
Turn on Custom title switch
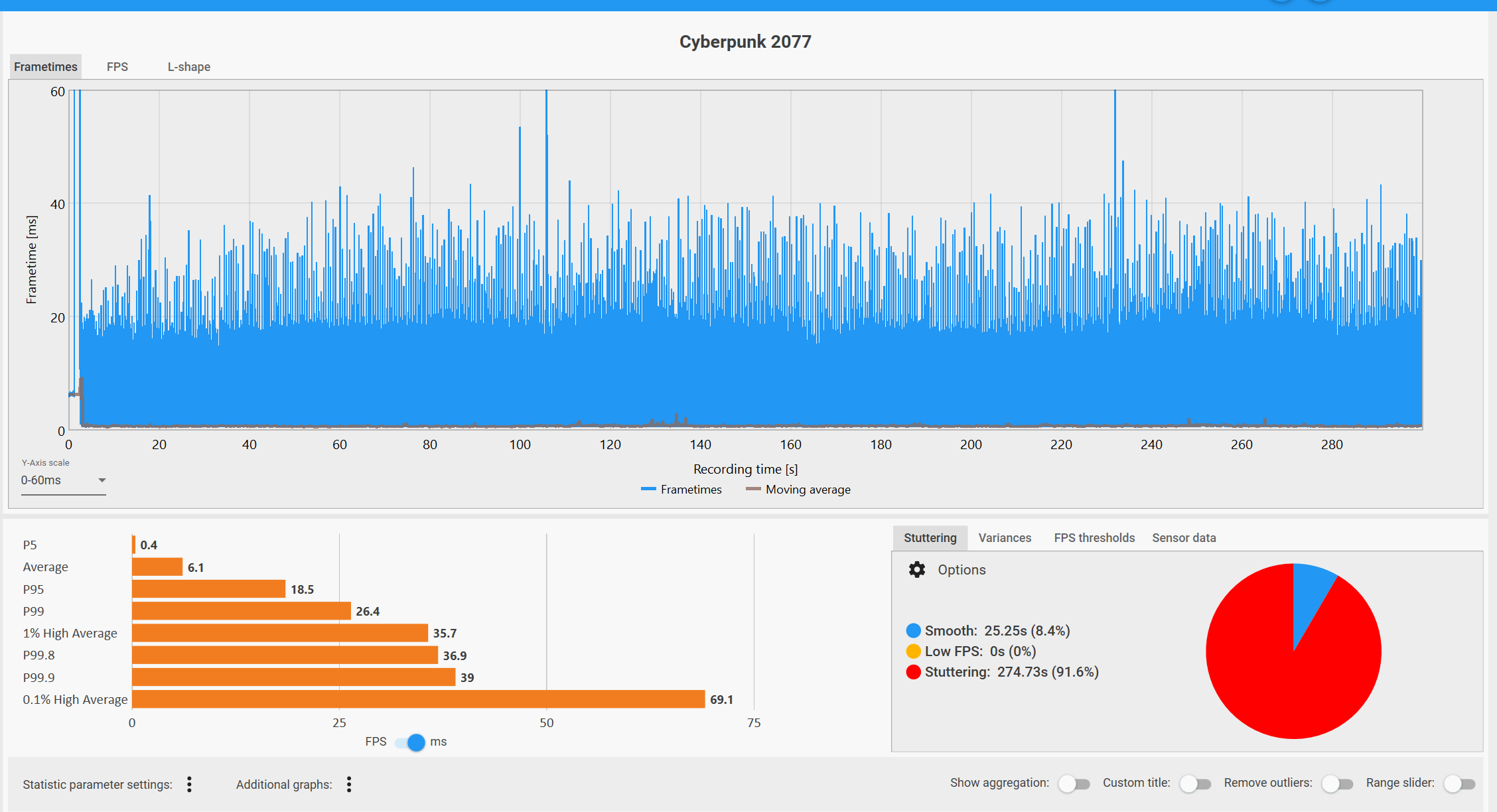click(x=1195, y=783)
